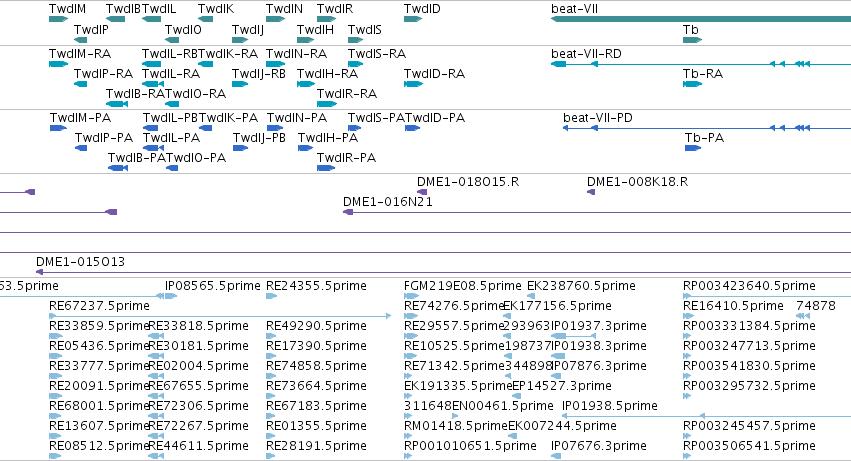Select the RE33818.5prime EST
The height and width of the screenshot is (461, 851).
pyautogui.click(x=156, y=336)
